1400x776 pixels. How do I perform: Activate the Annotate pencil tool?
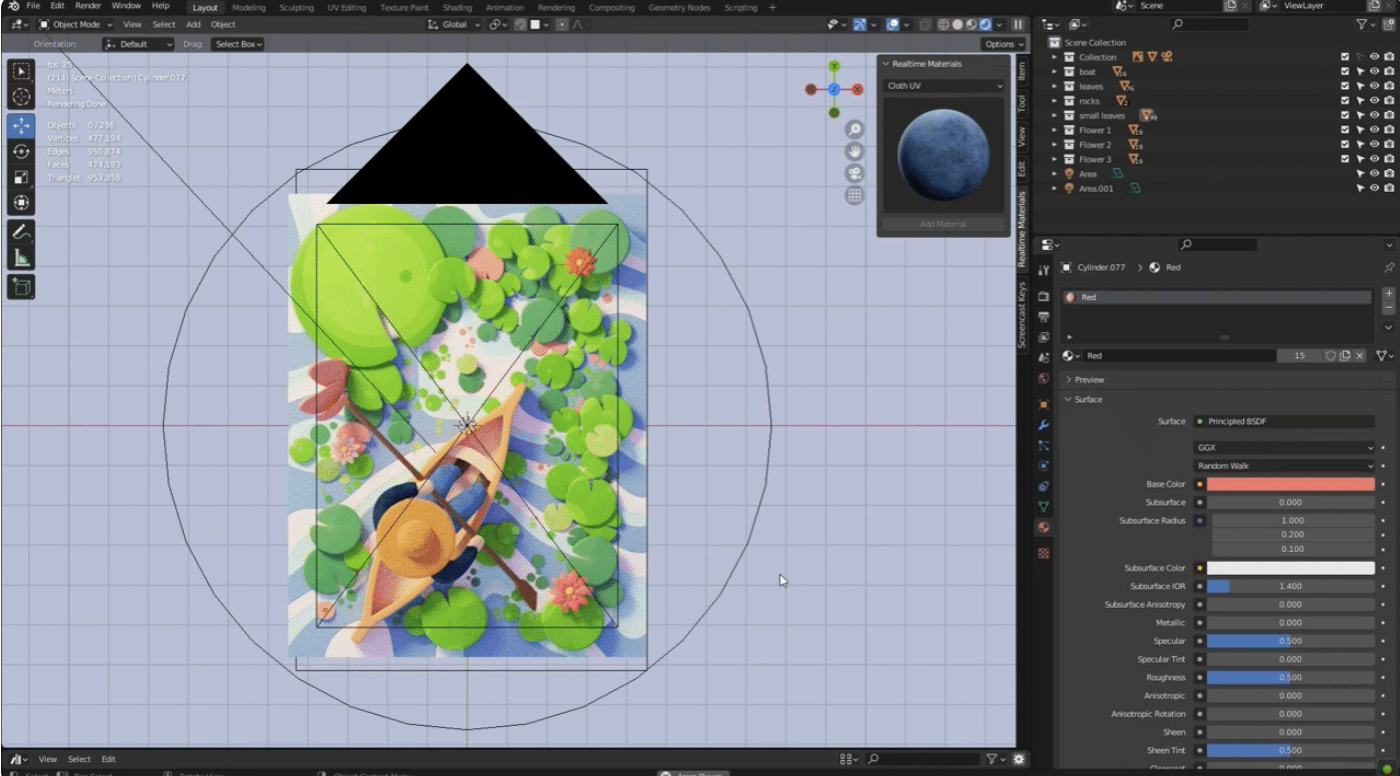(x=21, y=231)
